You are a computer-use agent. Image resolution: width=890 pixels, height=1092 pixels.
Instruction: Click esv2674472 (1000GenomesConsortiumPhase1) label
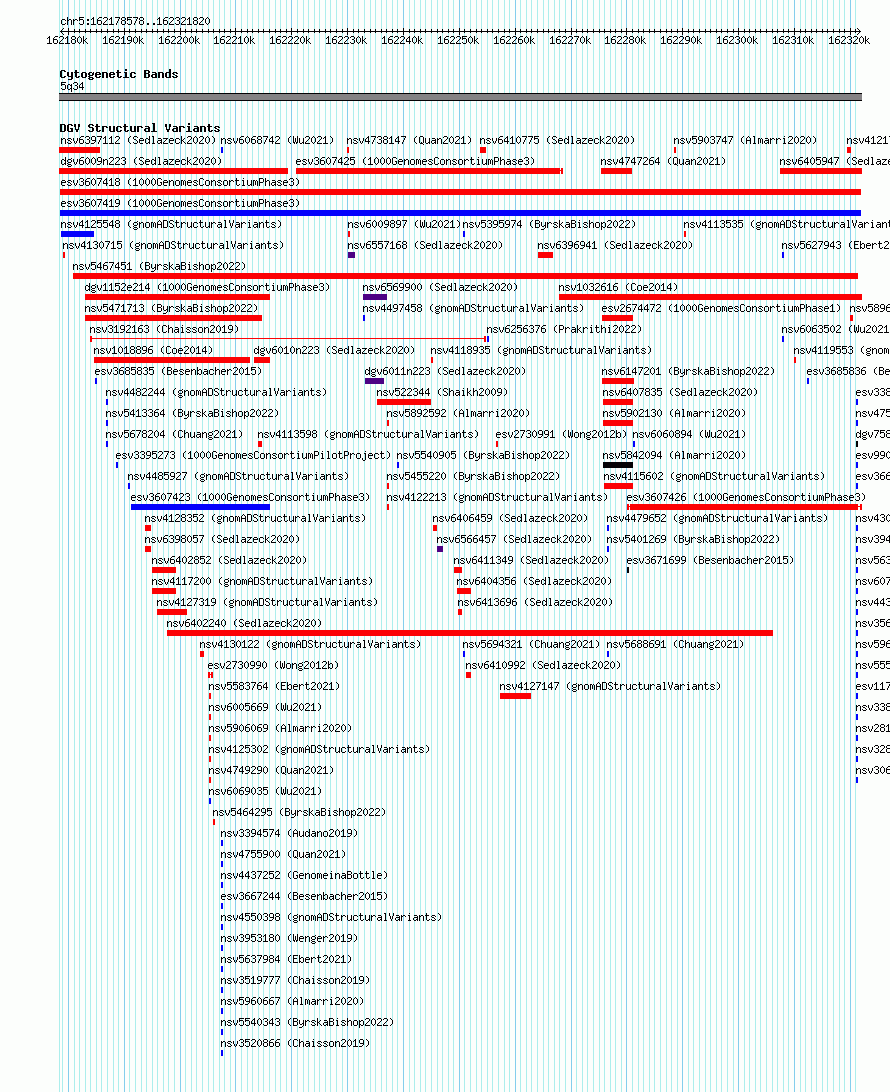pyautogui.click(x=721, y=309)
